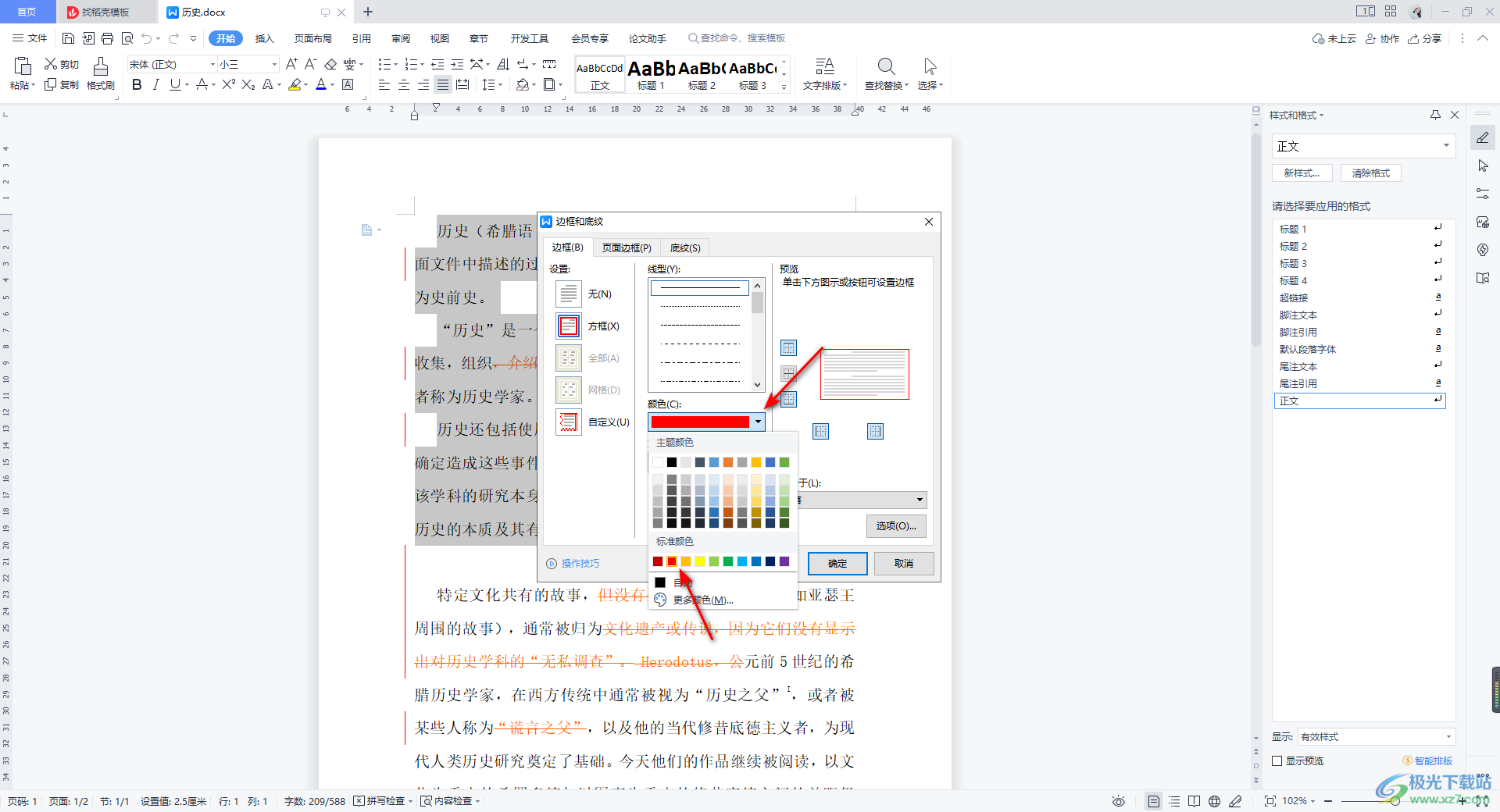Click the Format Painter brush icon
This screenshot has height=812, width=1500.
click(101, 66)
